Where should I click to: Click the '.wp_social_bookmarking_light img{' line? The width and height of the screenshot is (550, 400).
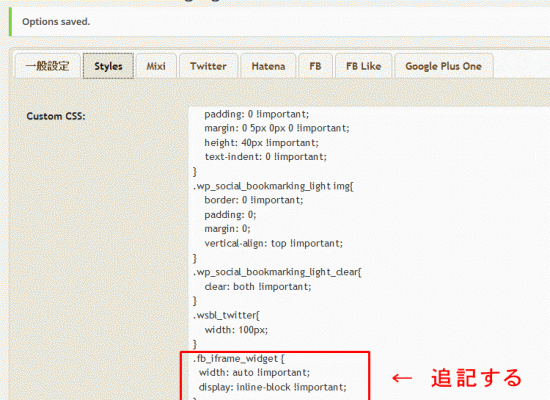(273, 186)
